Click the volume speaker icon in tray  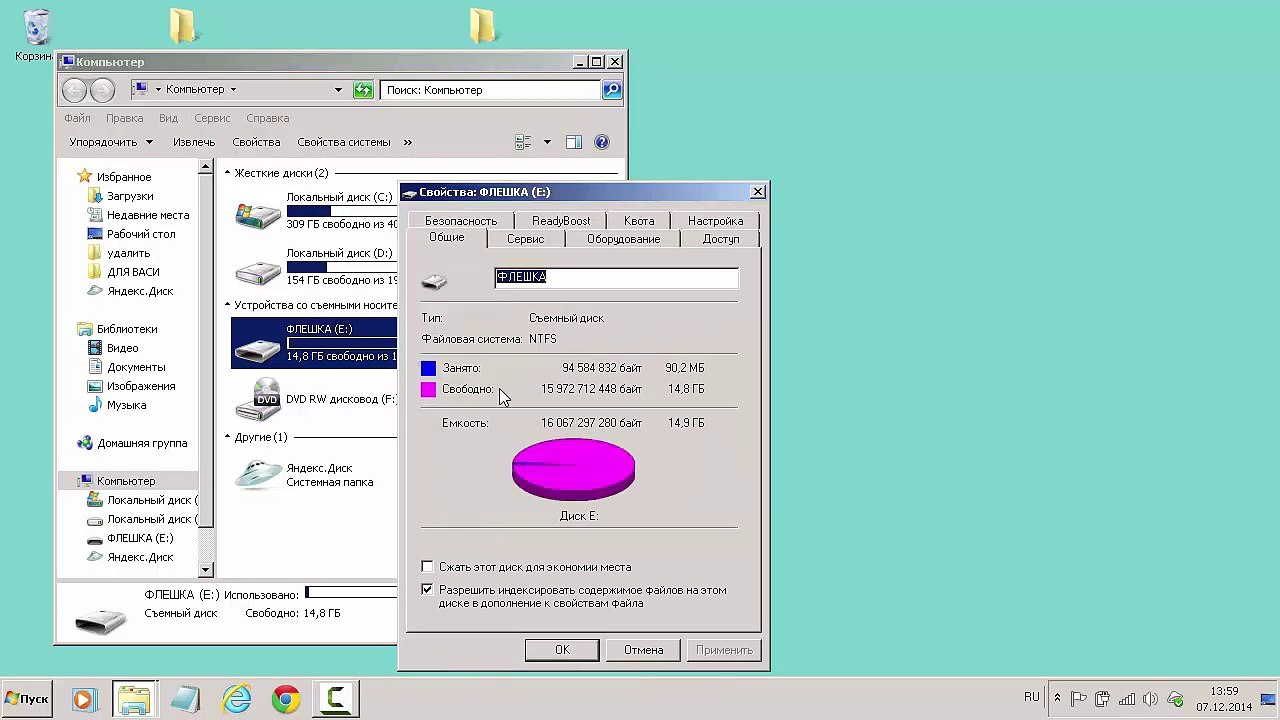tap(1150, 699)
